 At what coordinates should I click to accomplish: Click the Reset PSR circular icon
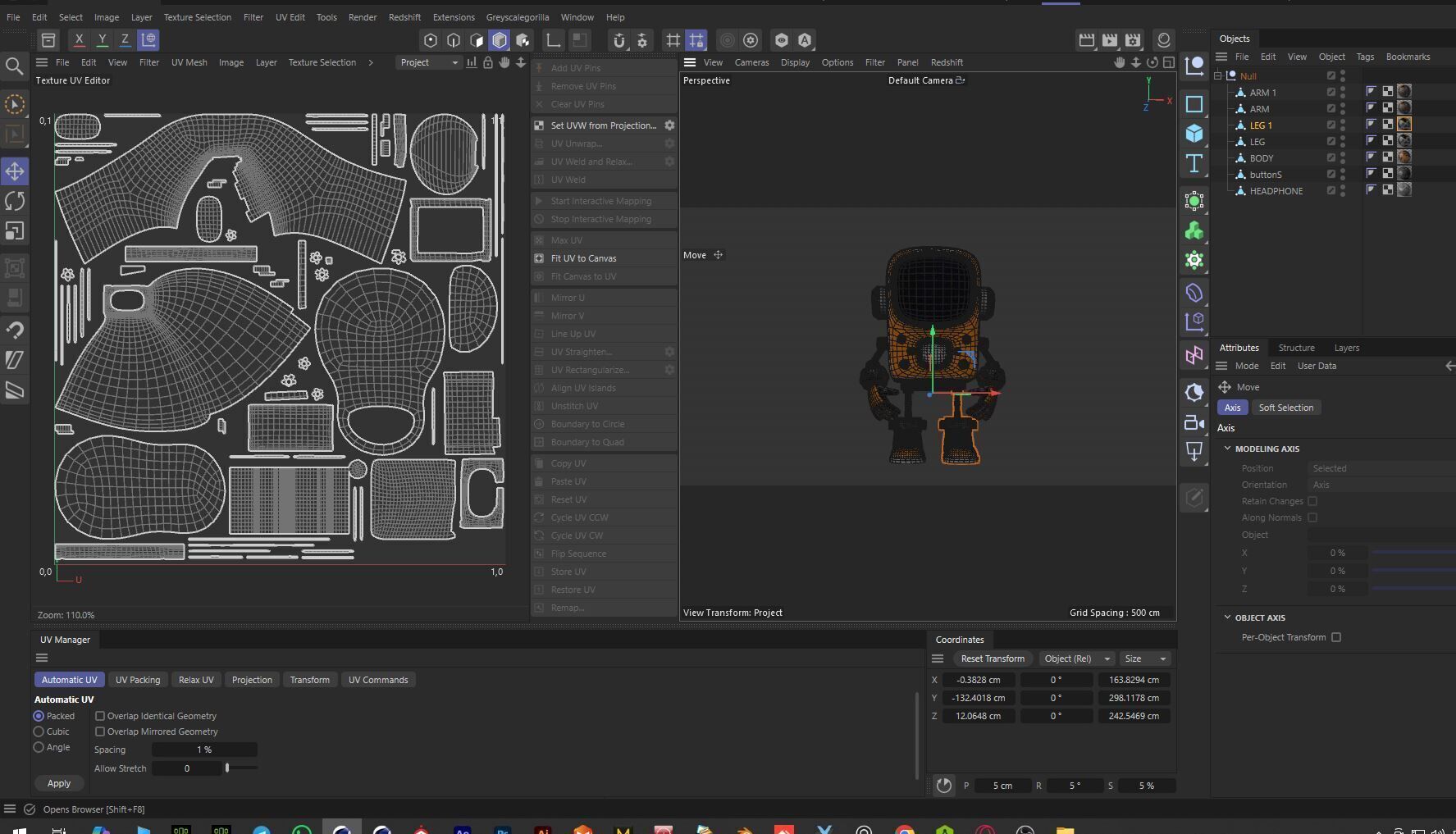coord(944,786)
